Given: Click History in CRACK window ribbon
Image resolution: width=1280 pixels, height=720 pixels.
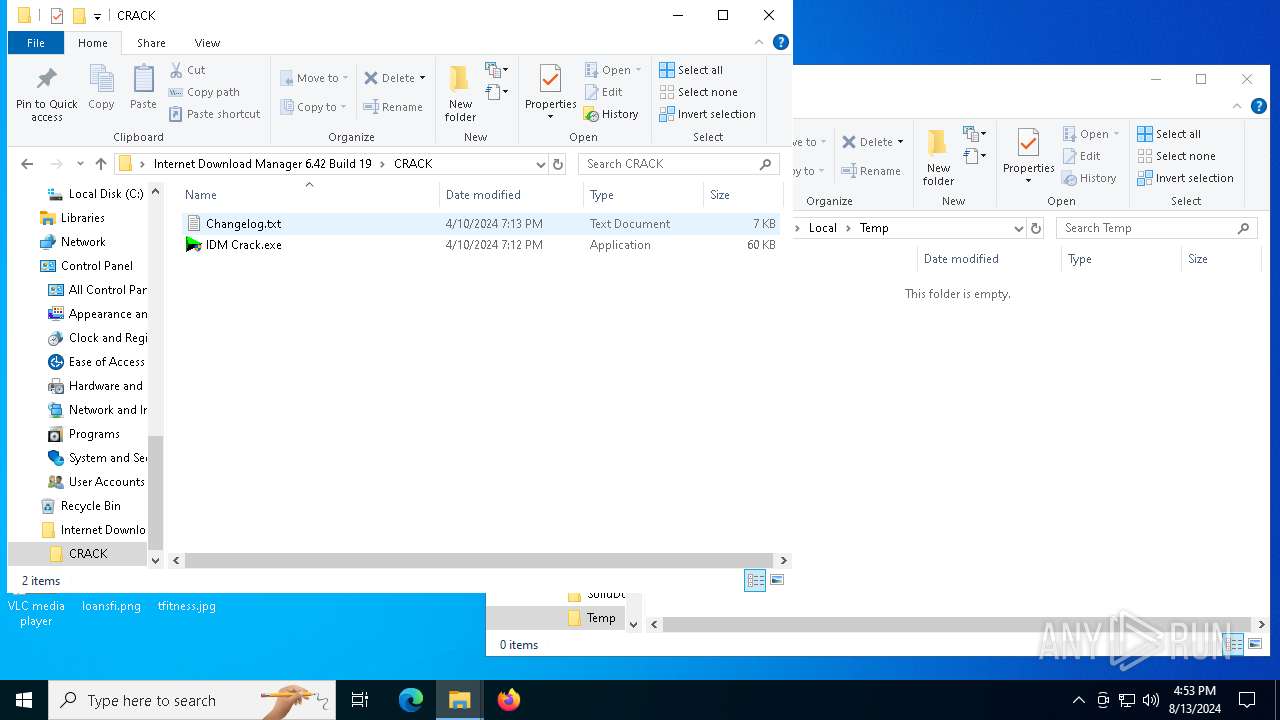Looking at the screenshot, I should pyautogui.click(x=610, y=114).
